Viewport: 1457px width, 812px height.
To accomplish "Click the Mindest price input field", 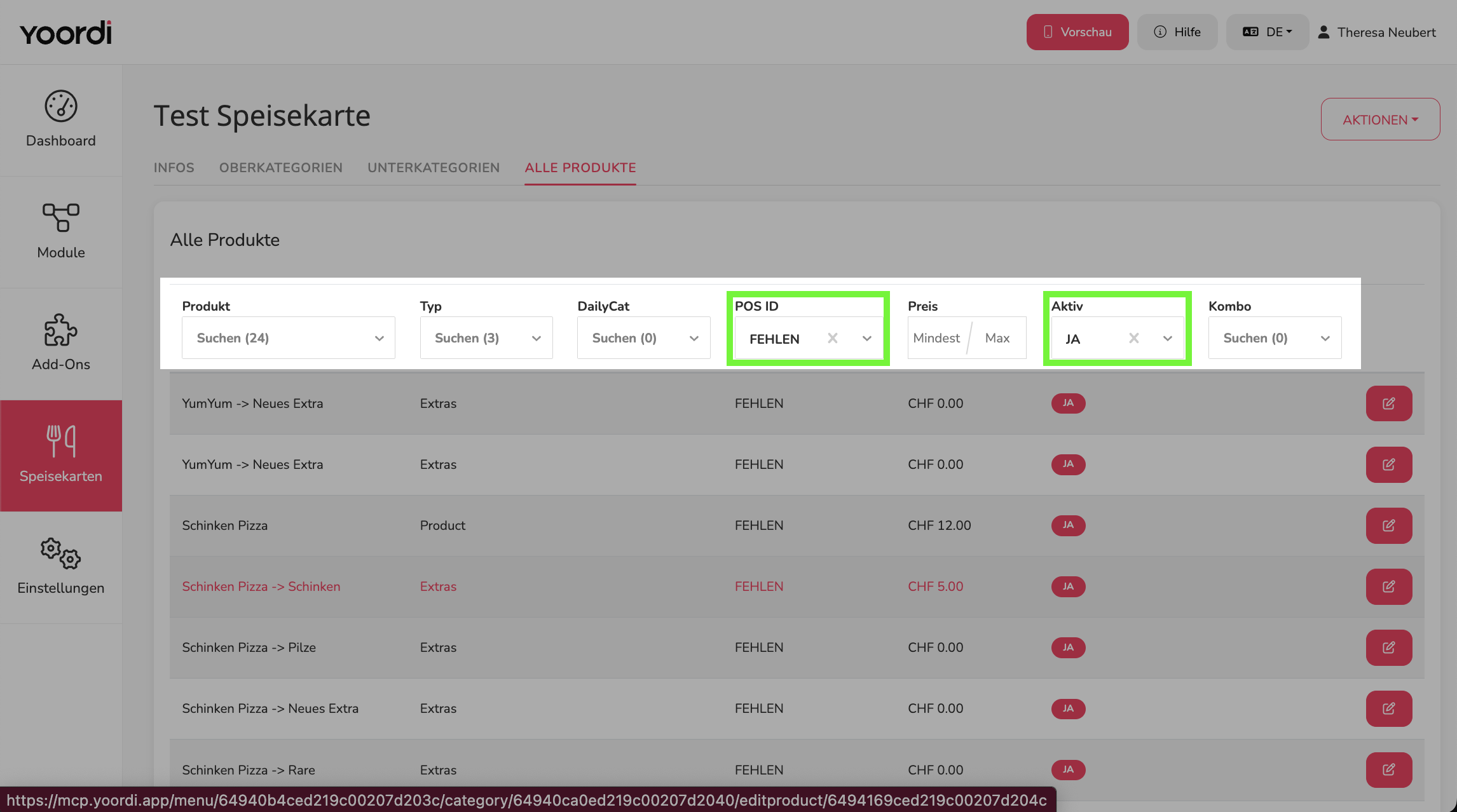I will (x=937, y=338).
